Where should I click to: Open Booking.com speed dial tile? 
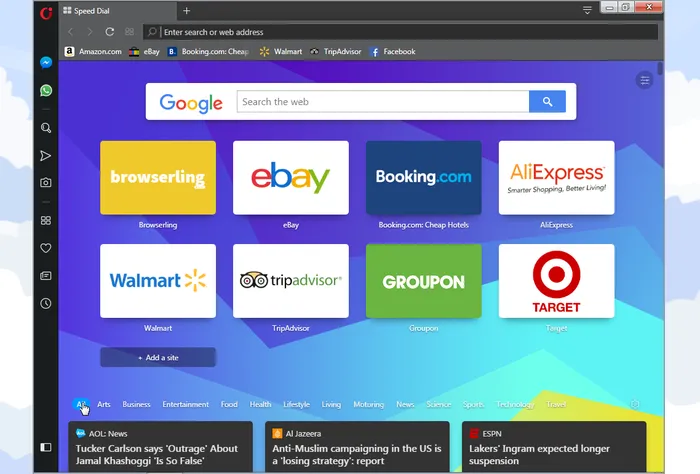click(424, 178)
